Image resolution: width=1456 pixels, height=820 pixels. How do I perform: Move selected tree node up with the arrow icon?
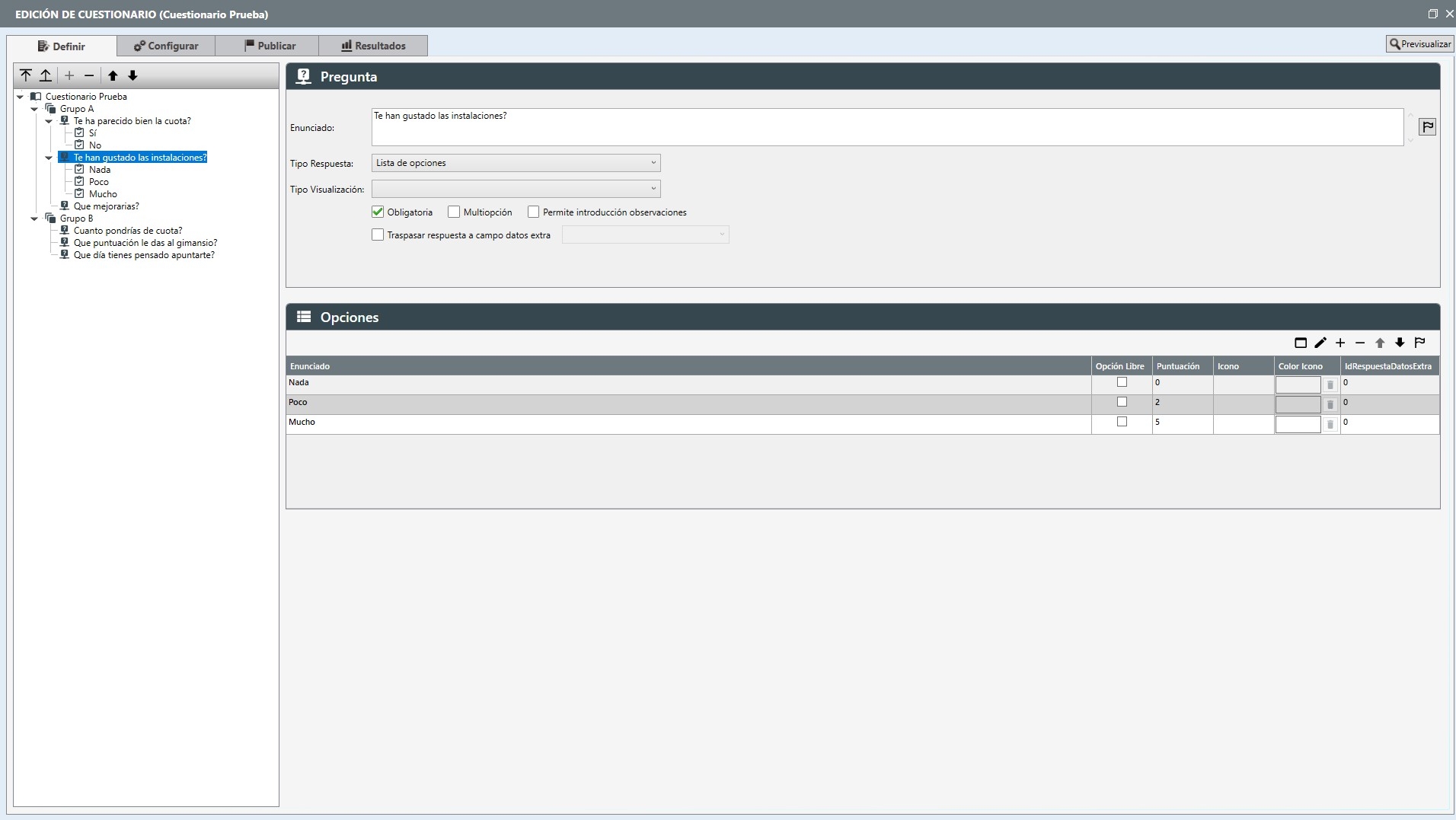click(x=113, y=75)
